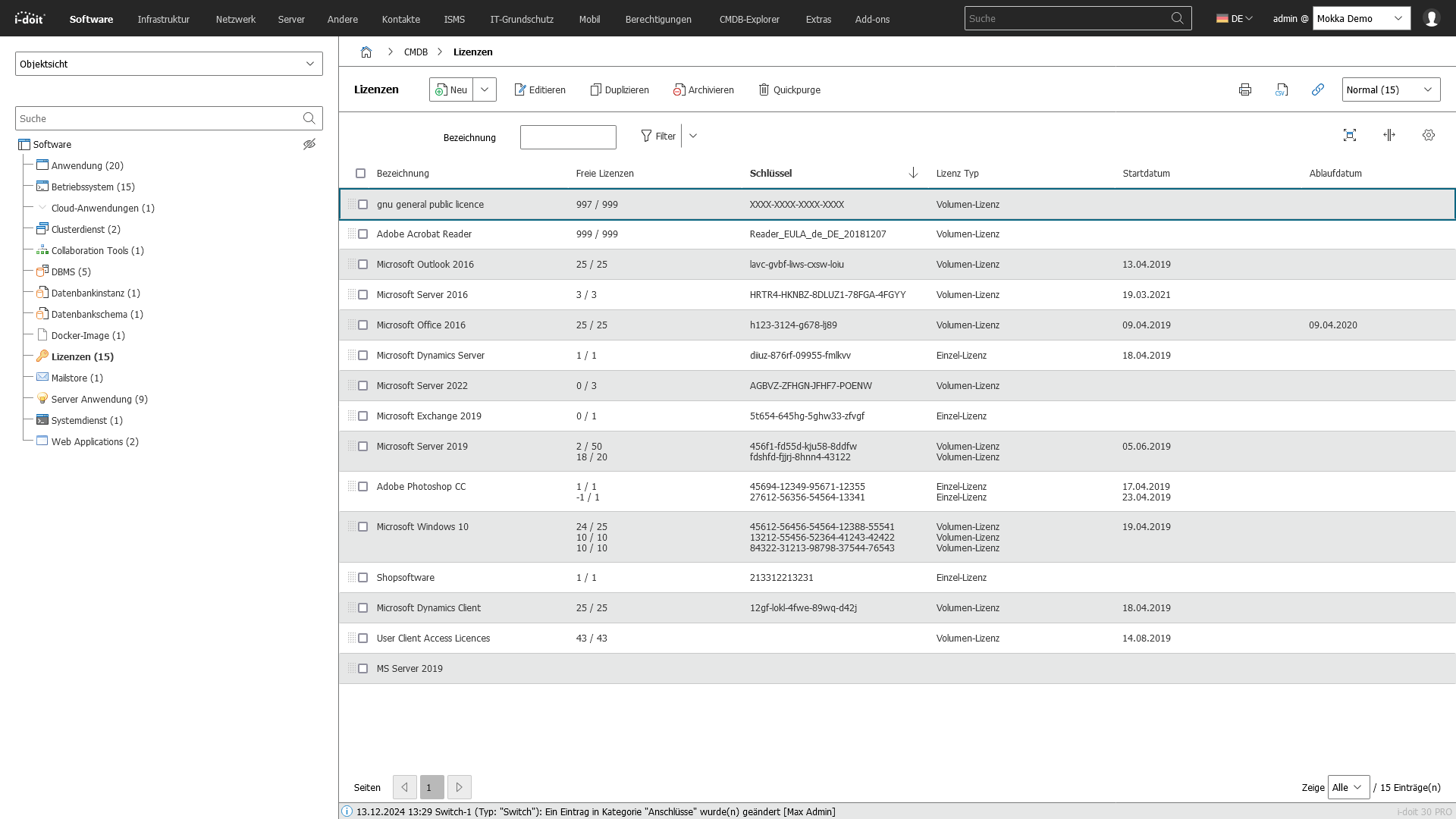Check Microsoft Dynamics Server row
1456x819 pixels.
pyautogui.click(x=362, y=356)
